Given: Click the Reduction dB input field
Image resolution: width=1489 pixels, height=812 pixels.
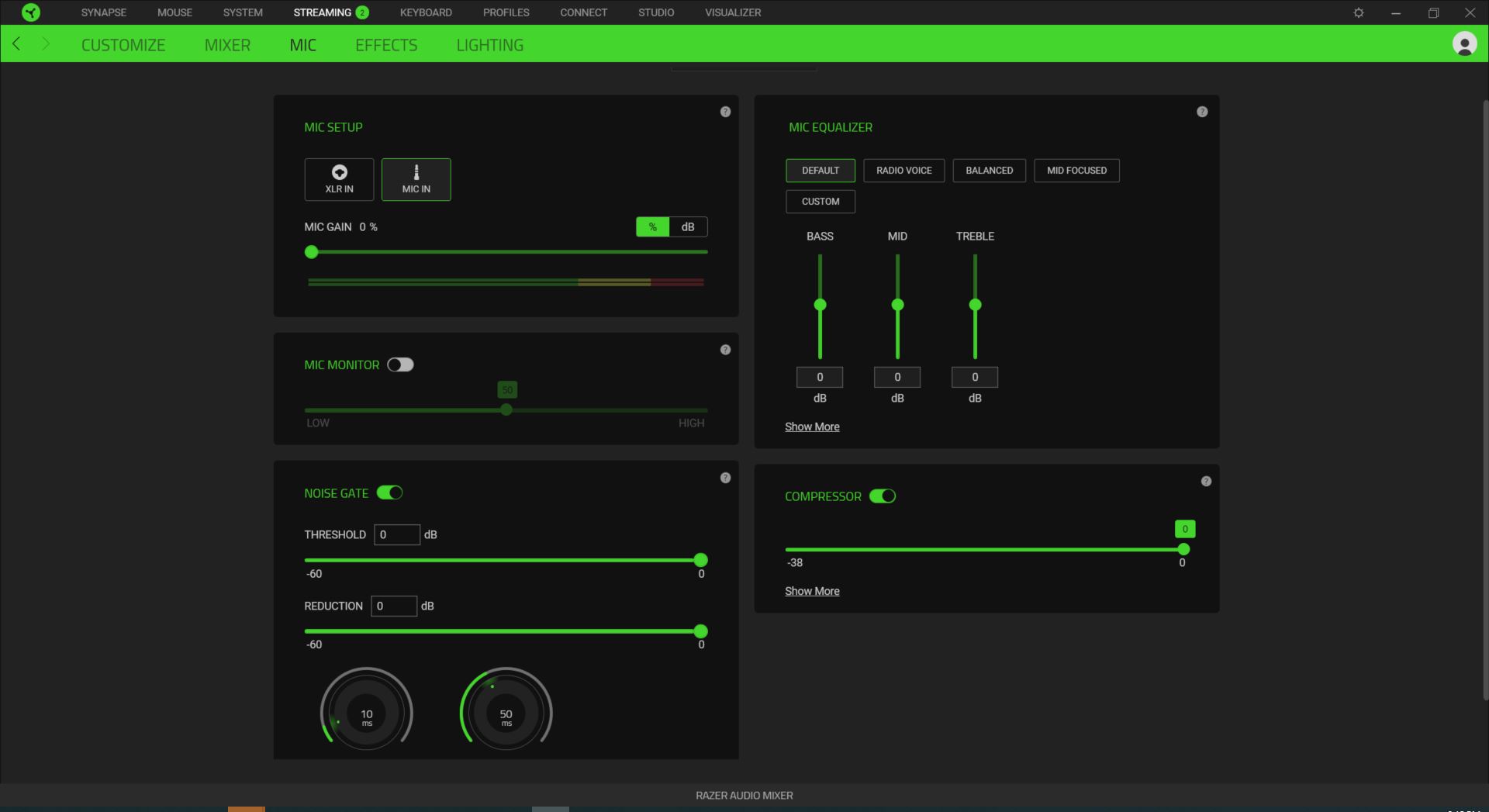Looking at the screenshot, I should click(394, 606).
